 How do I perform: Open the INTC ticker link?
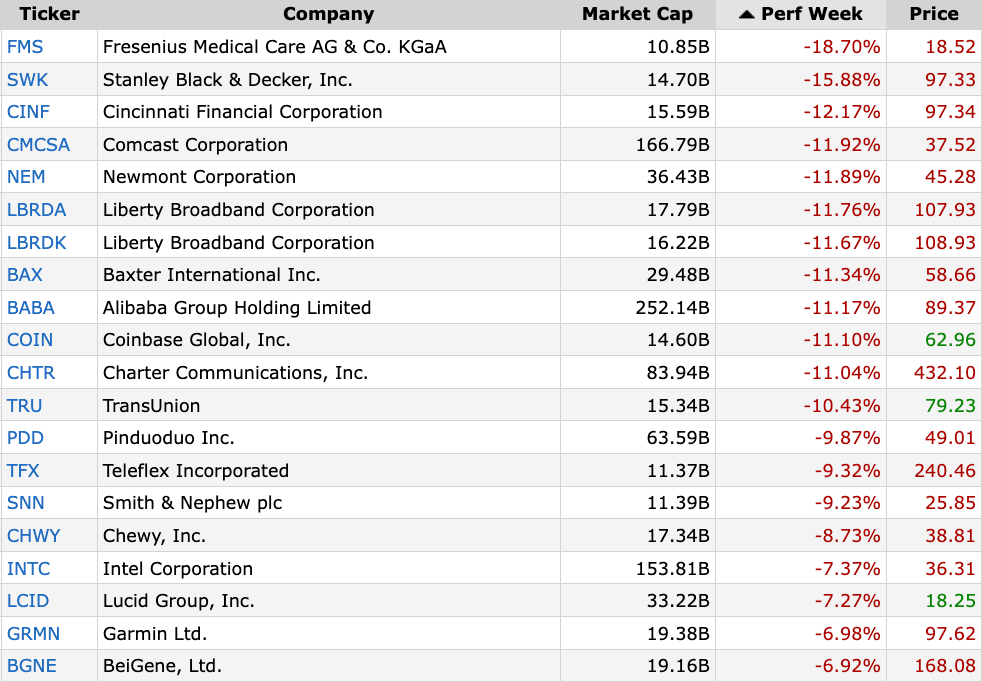(x=28, y=569)
